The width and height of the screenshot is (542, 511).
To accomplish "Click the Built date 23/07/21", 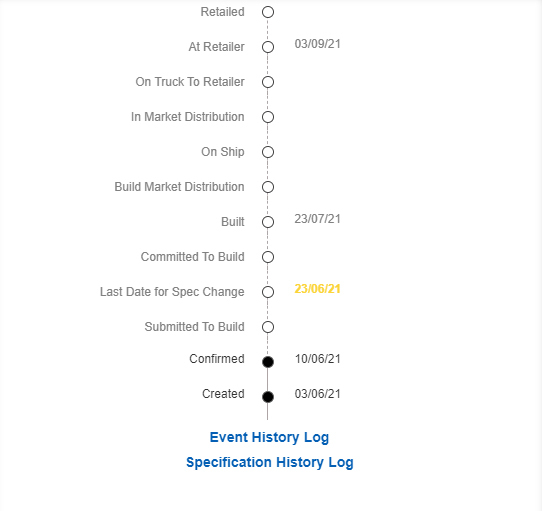I will point(317,219).
